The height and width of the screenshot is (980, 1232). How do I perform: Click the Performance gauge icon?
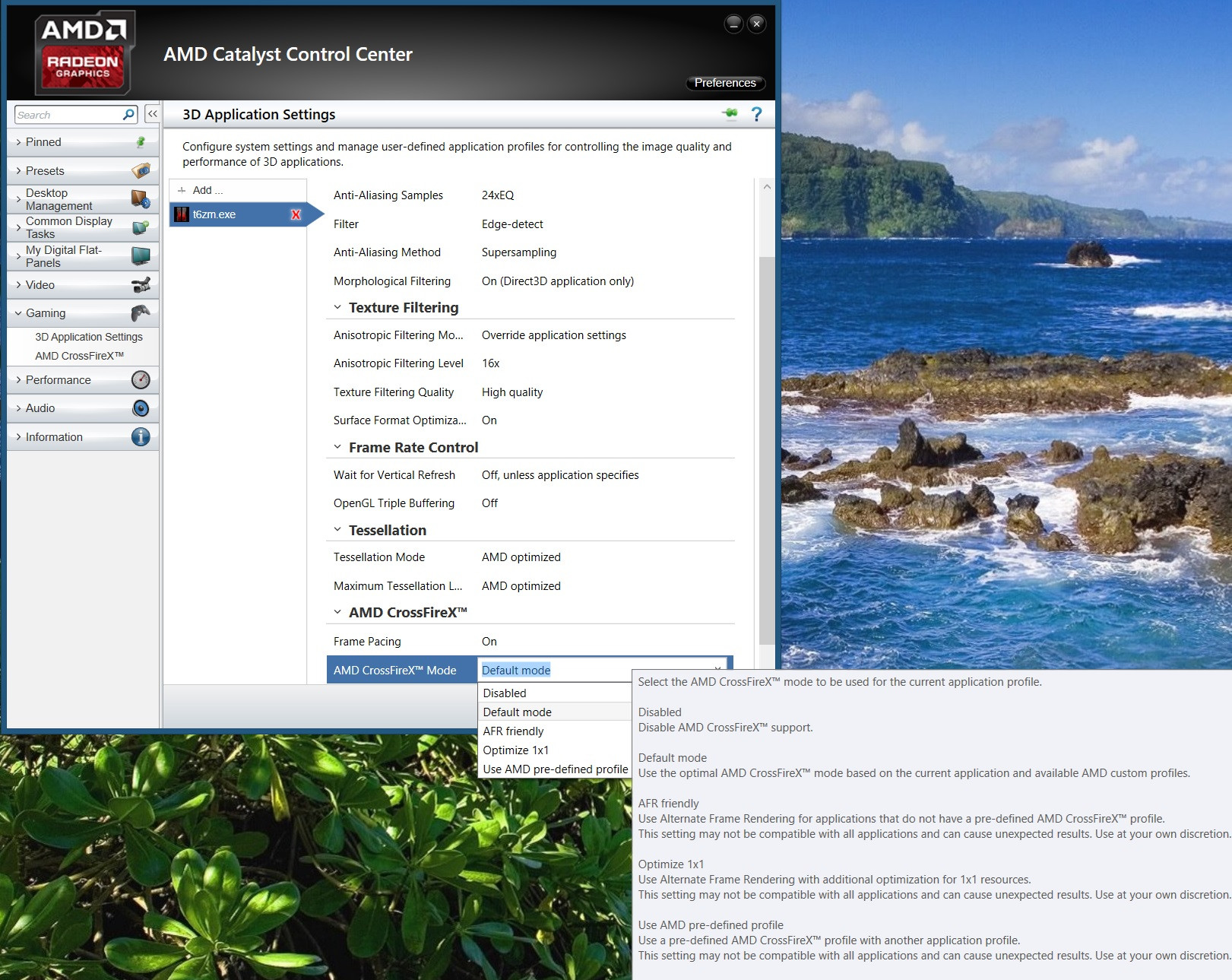(141, 379)
